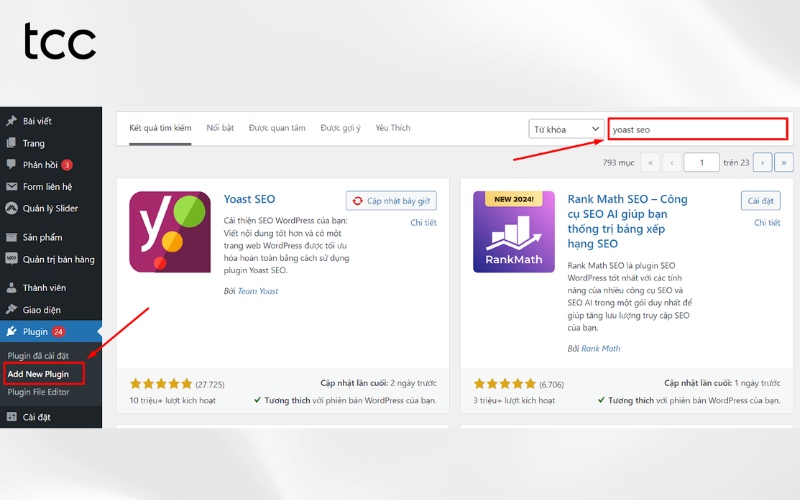The width and height of the screenshot is (800, 500).
Task: Click the tcc logo
Action: click(60, 41)
